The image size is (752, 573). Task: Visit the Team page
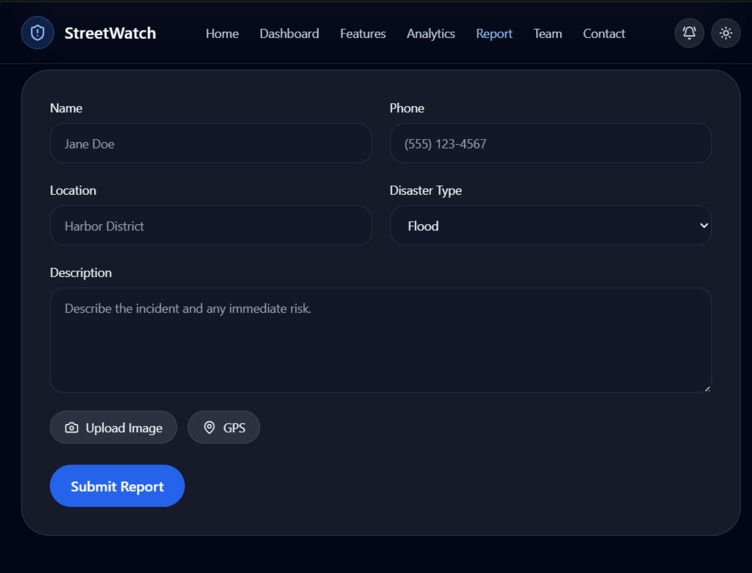click(548, 34)
